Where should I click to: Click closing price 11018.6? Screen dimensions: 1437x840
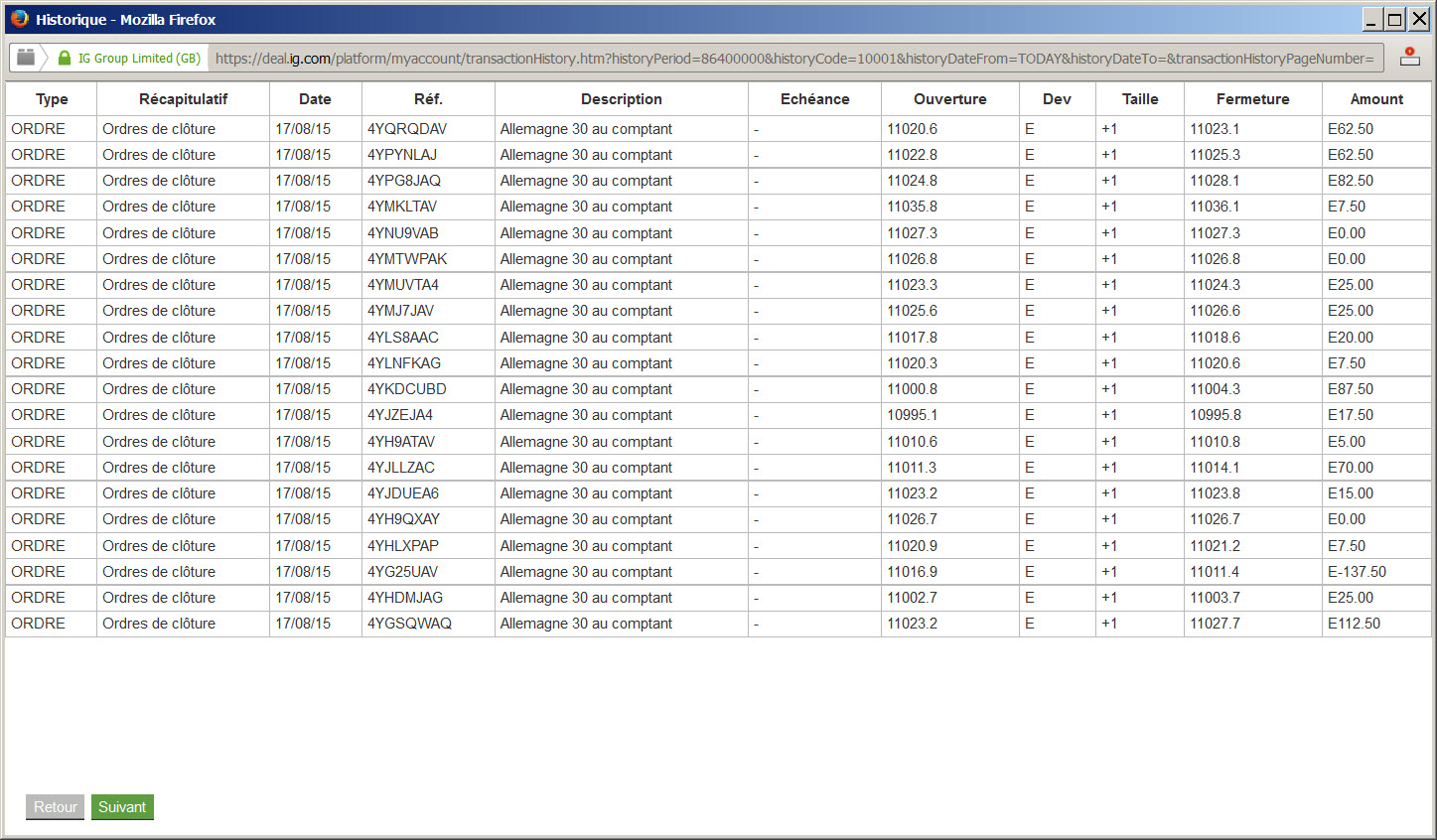(1216, 338)
